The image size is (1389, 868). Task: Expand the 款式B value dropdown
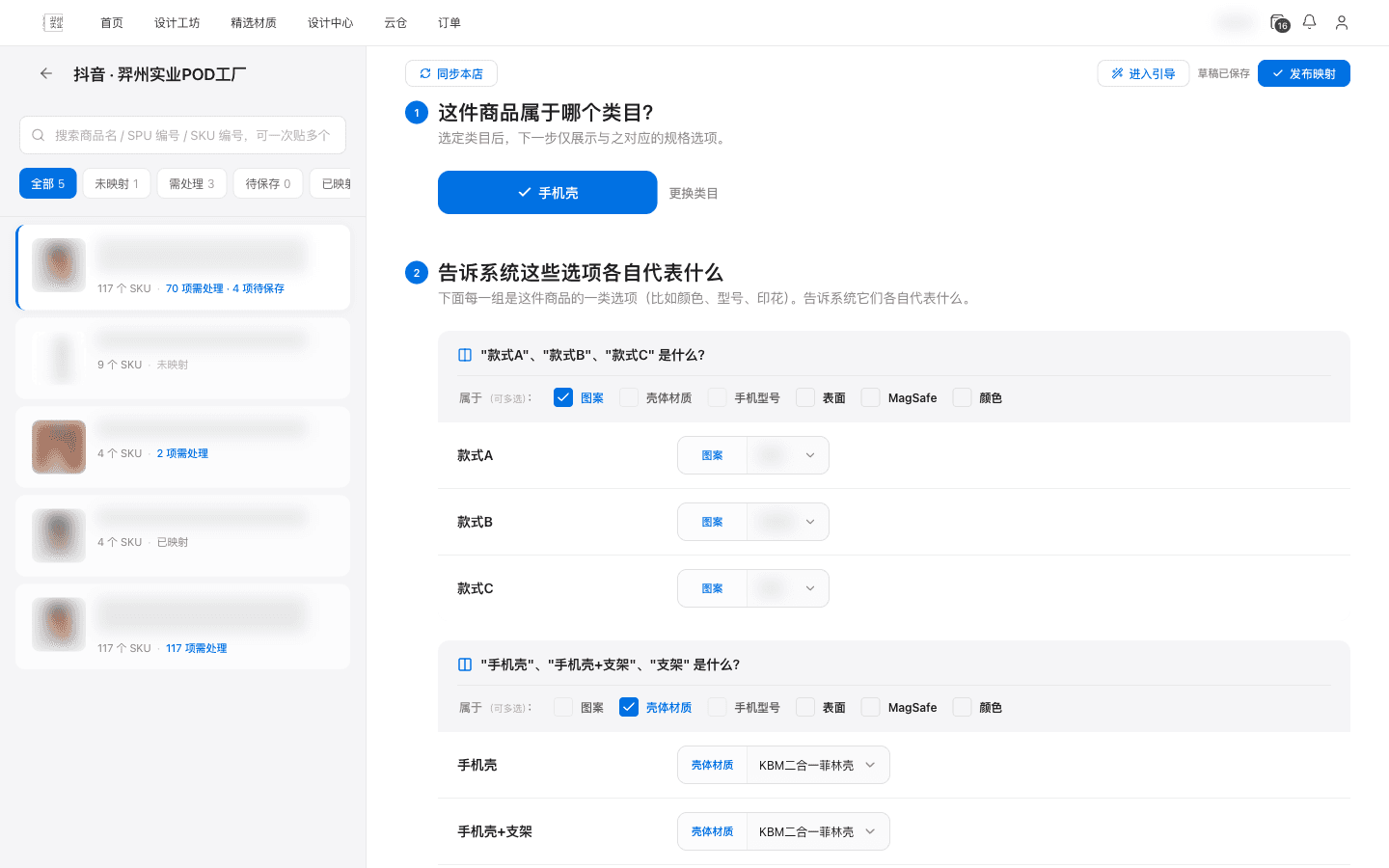tap(788, 522)
